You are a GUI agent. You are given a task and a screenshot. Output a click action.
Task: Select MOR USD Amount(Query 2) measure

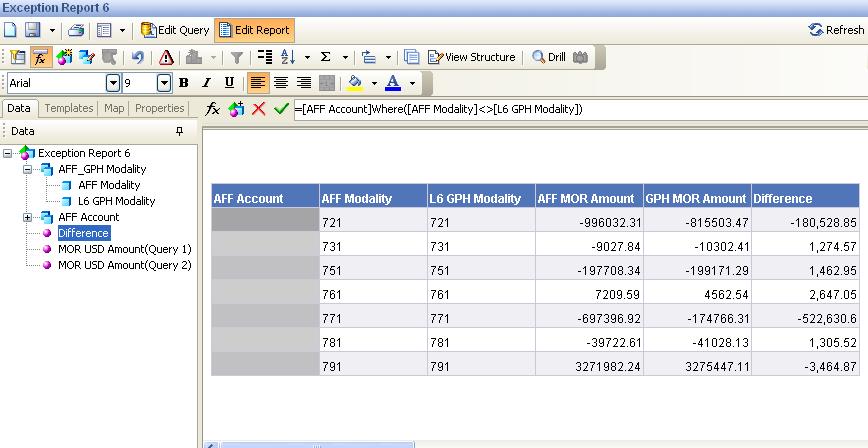[x=125, y=265]
